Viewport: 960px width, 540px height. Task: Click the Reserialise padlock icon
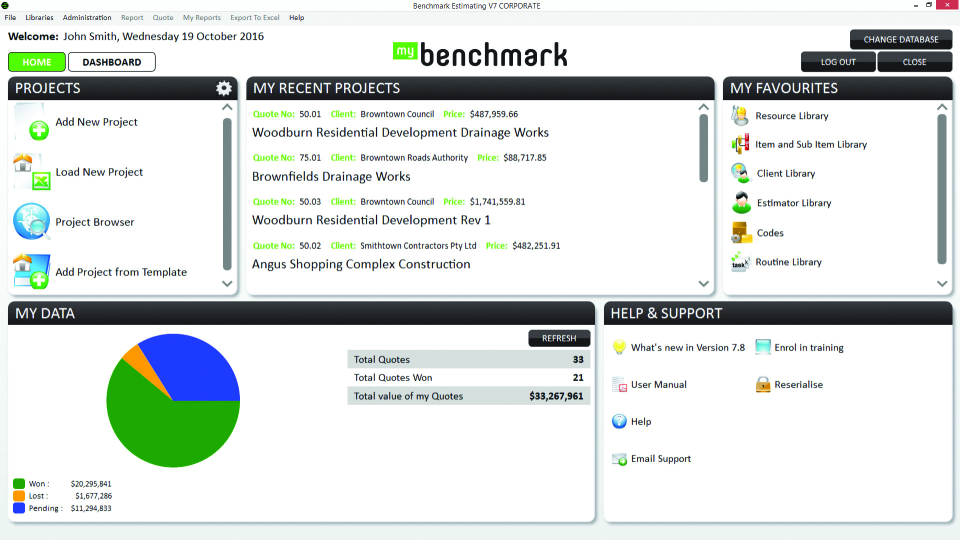click(x=763, y=384)
